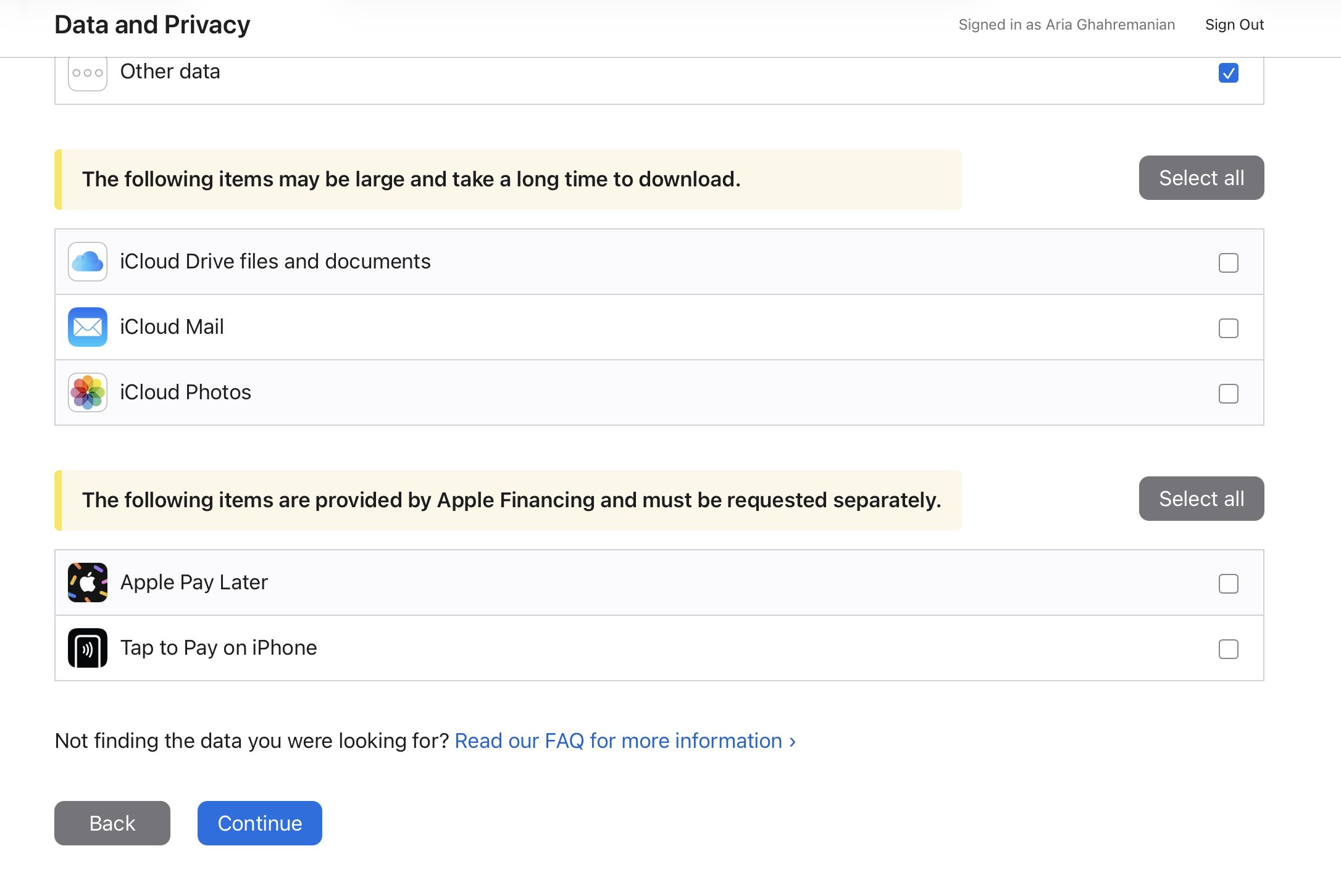The width and height of the screenshot is (1341, 896).
Task: Open the FAQ for more information link
Action: (x=625, y=740)
